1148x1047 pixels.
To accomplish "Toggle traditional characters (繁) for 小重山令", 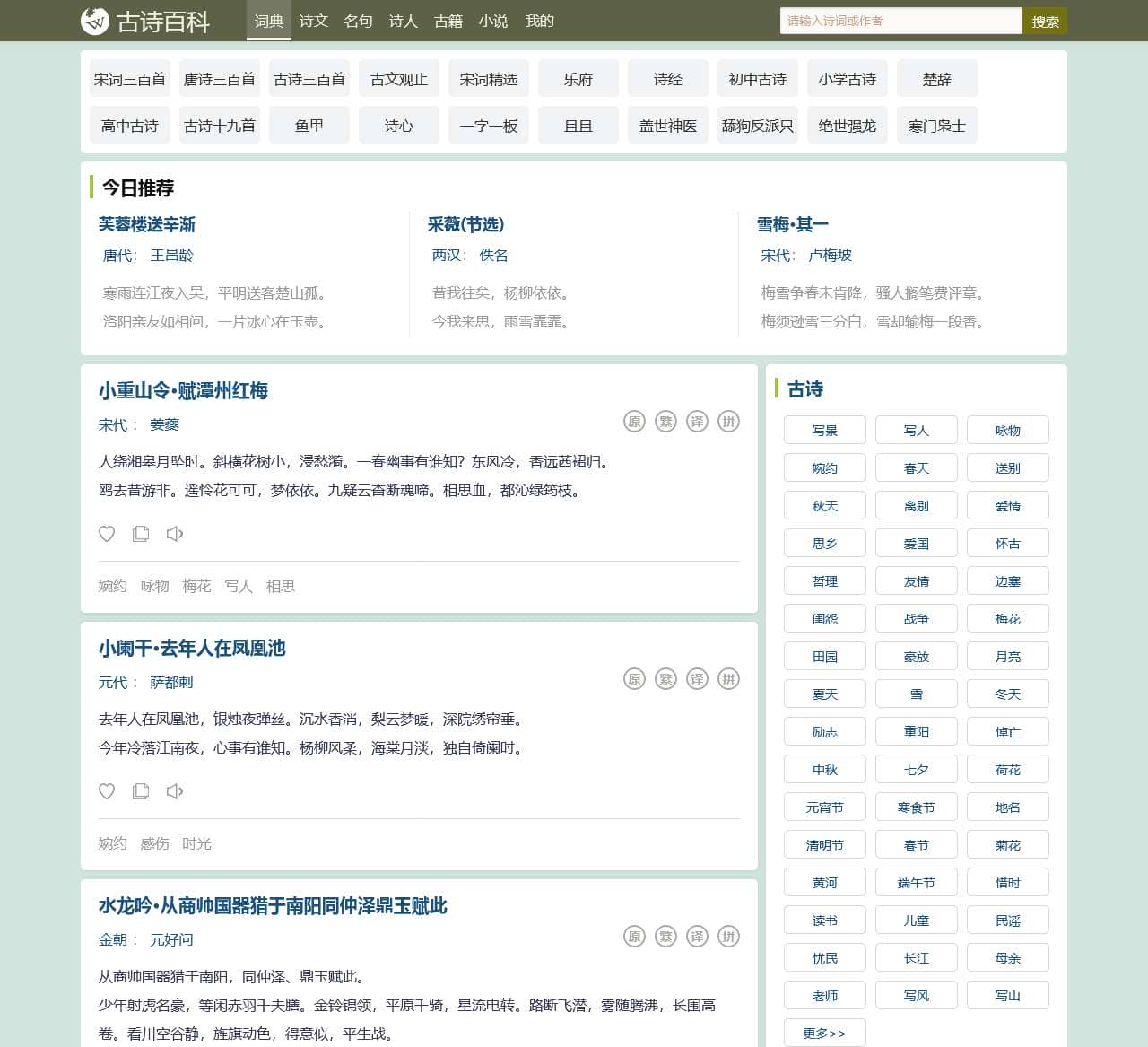I will coord(665,422).
